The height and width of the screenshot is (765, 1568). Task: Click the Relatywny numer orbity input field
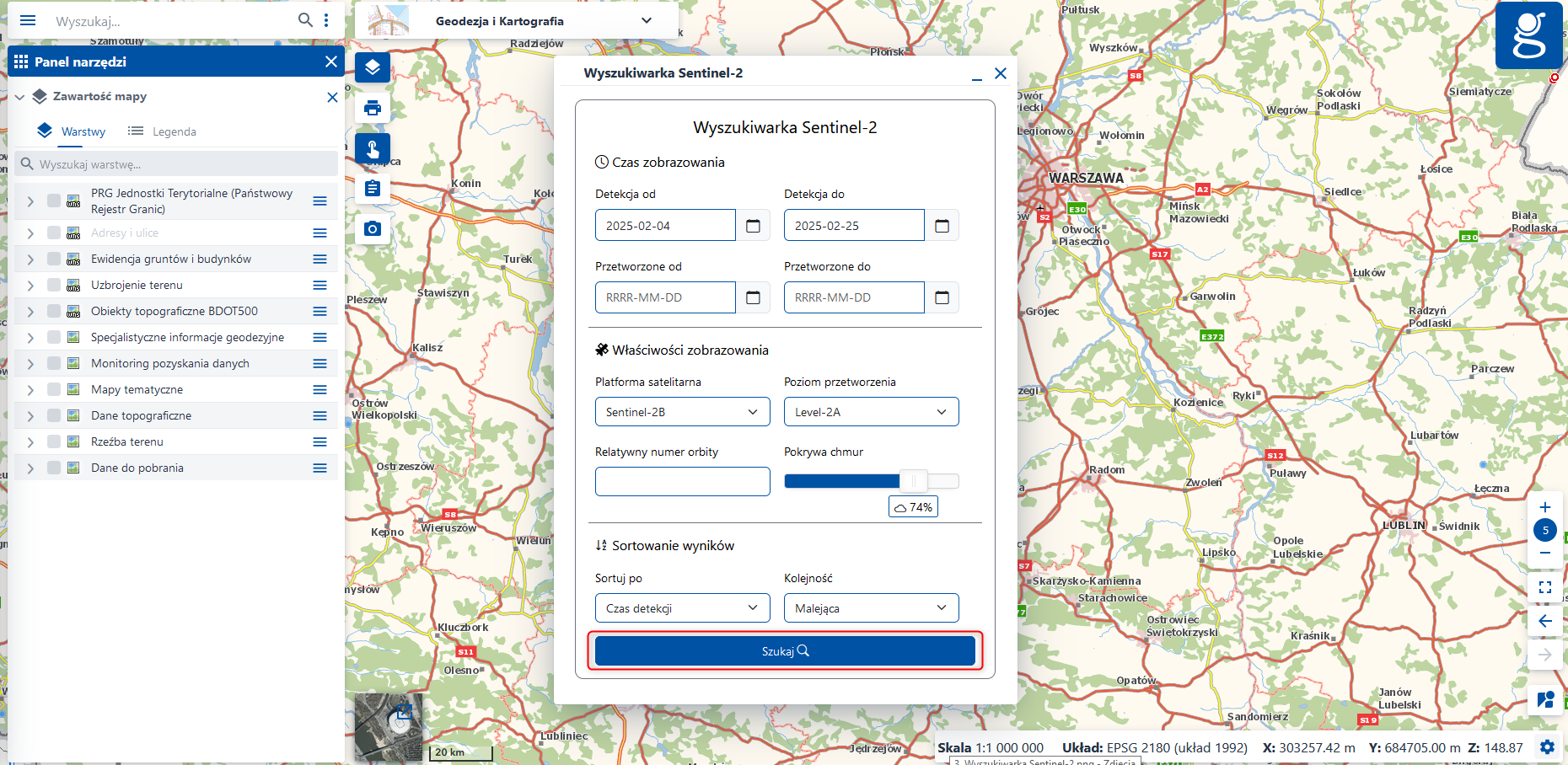(x=682, y=481)
